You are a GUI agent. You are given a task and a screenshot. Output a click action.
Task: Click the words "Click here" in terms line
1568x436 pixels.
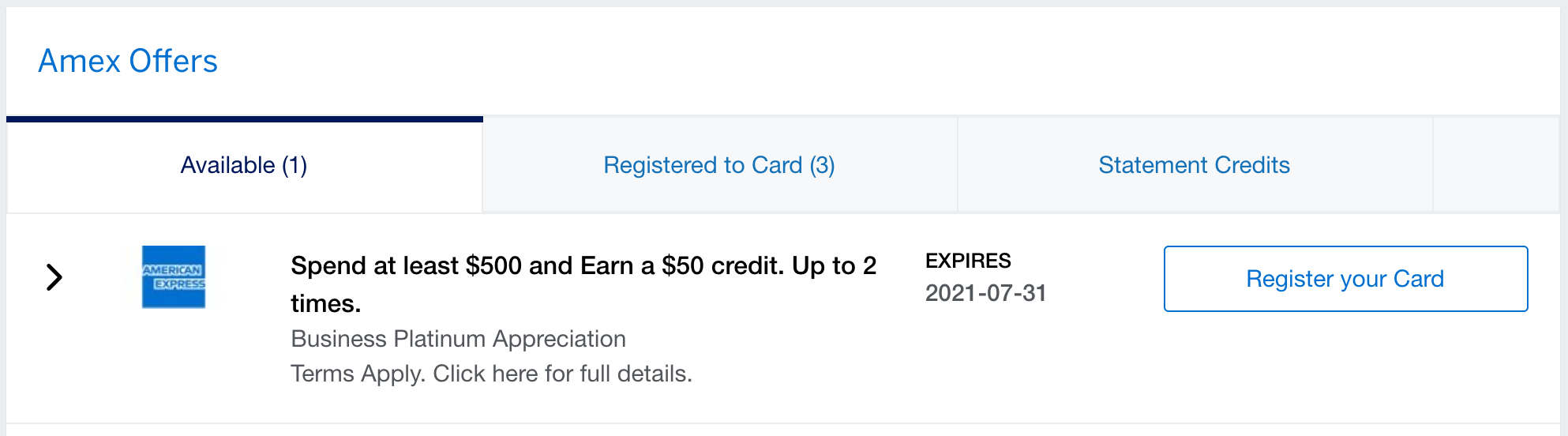pos(485,374)
